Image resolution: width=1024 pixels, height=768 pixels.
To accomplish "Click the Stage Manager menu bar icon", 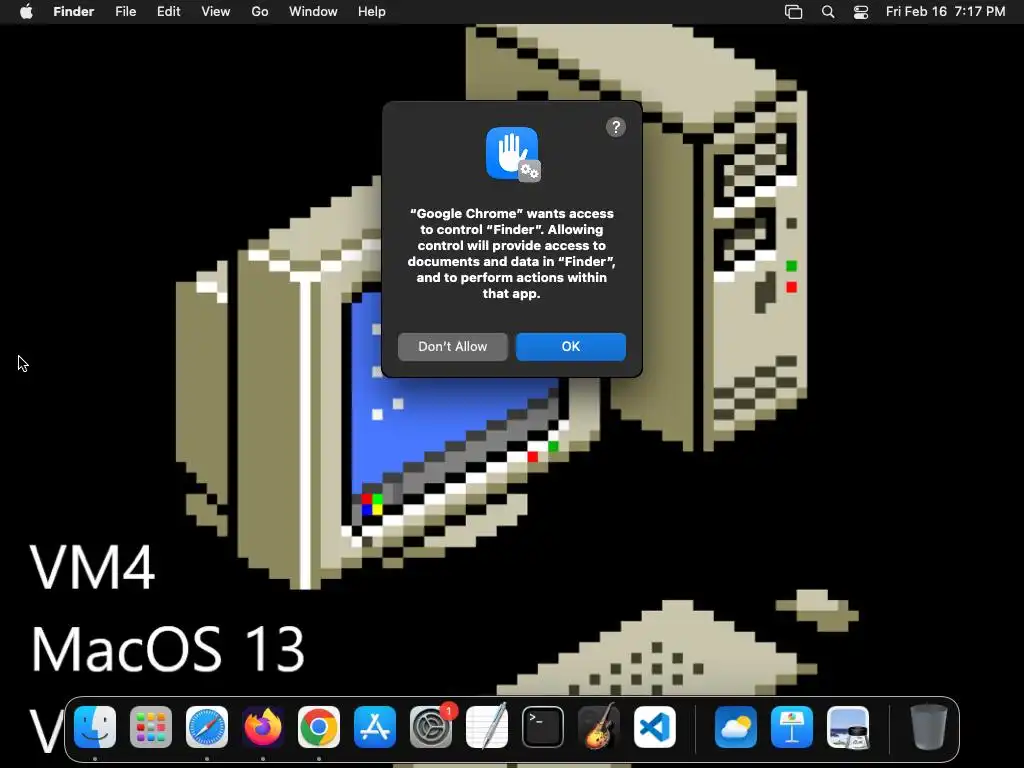I will coord(793,12).
